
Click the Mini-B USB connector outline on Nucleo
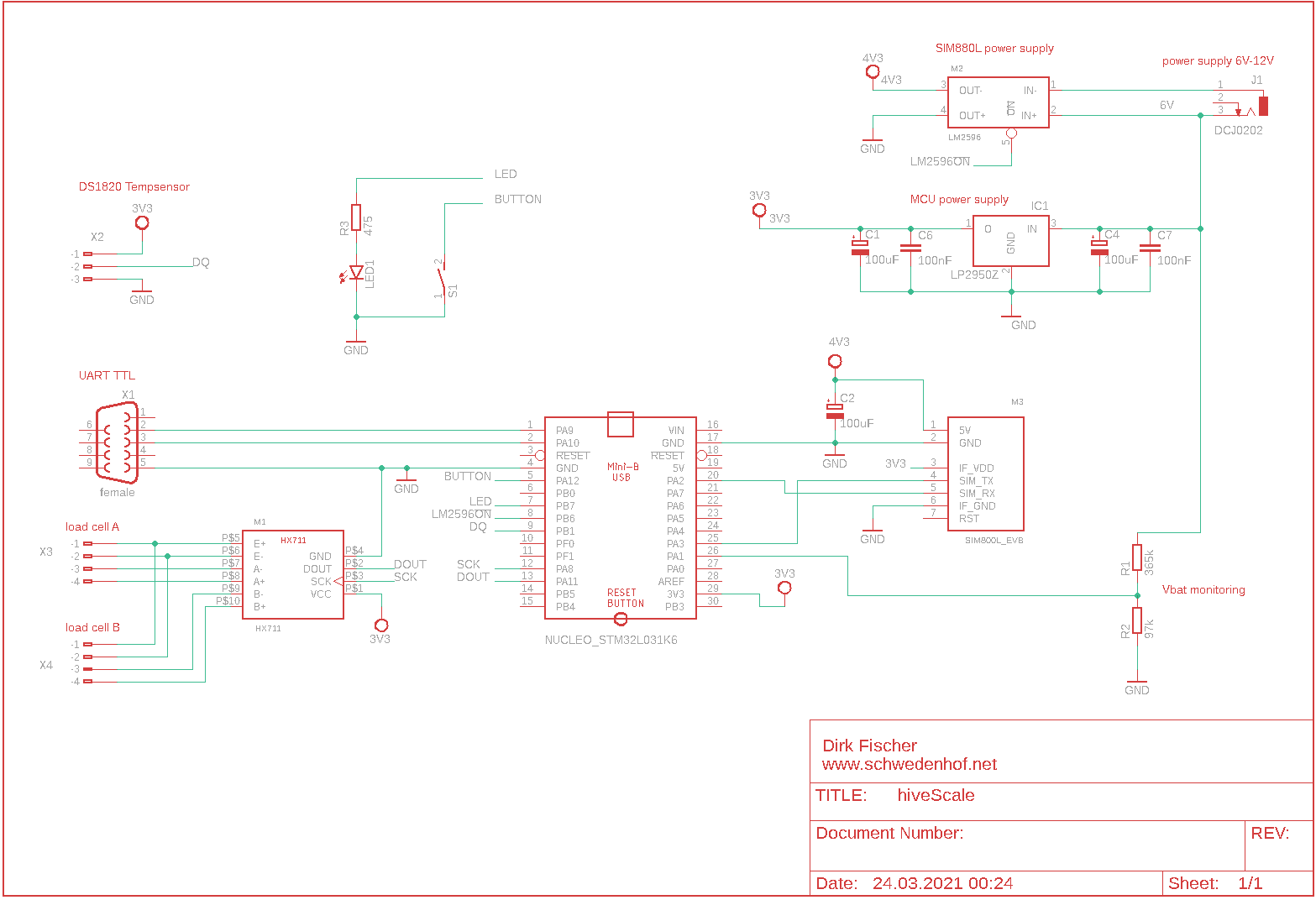620,425
